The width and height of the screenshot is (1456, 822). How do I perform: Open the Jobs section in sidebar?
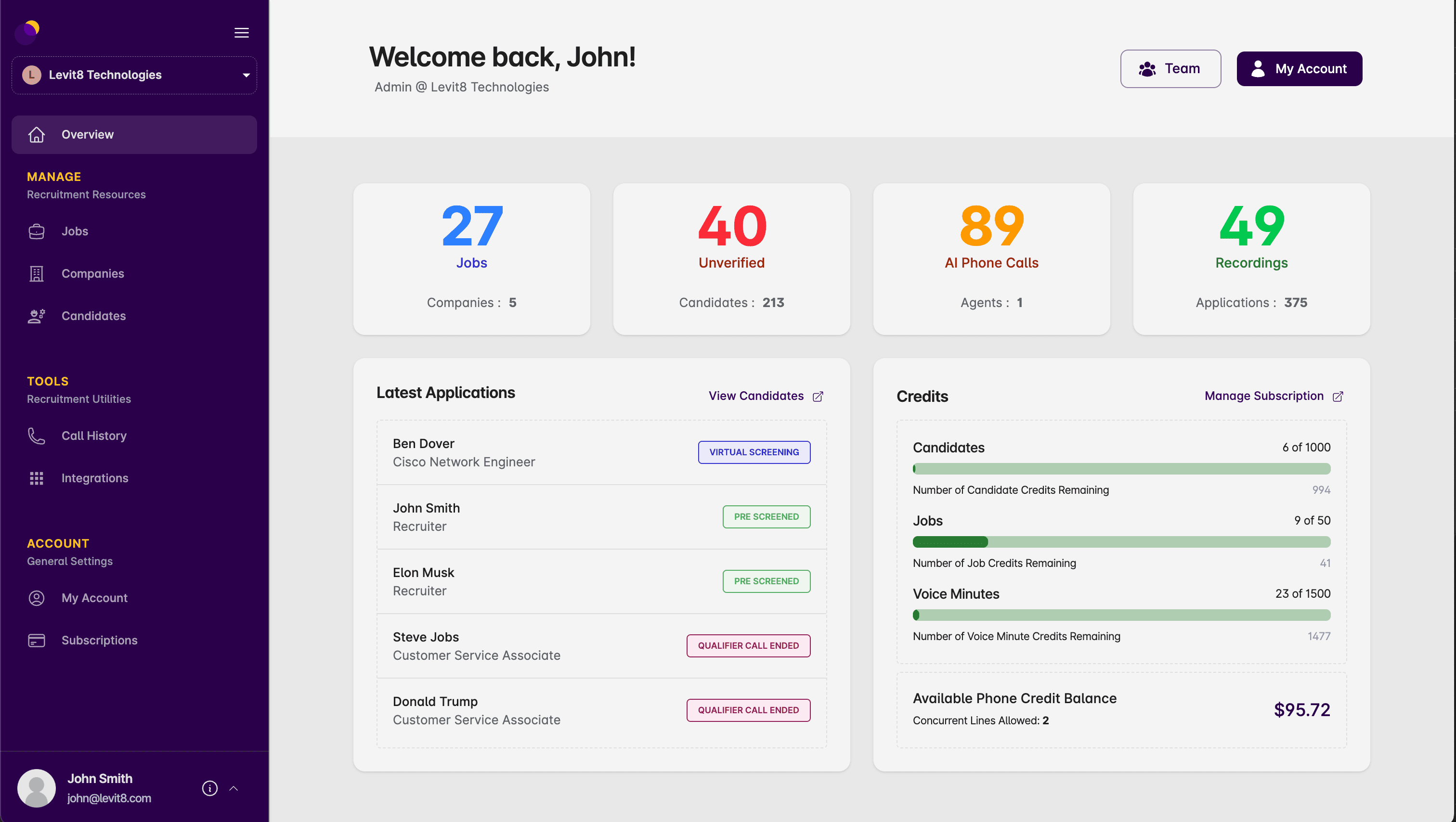pos(74,231)
